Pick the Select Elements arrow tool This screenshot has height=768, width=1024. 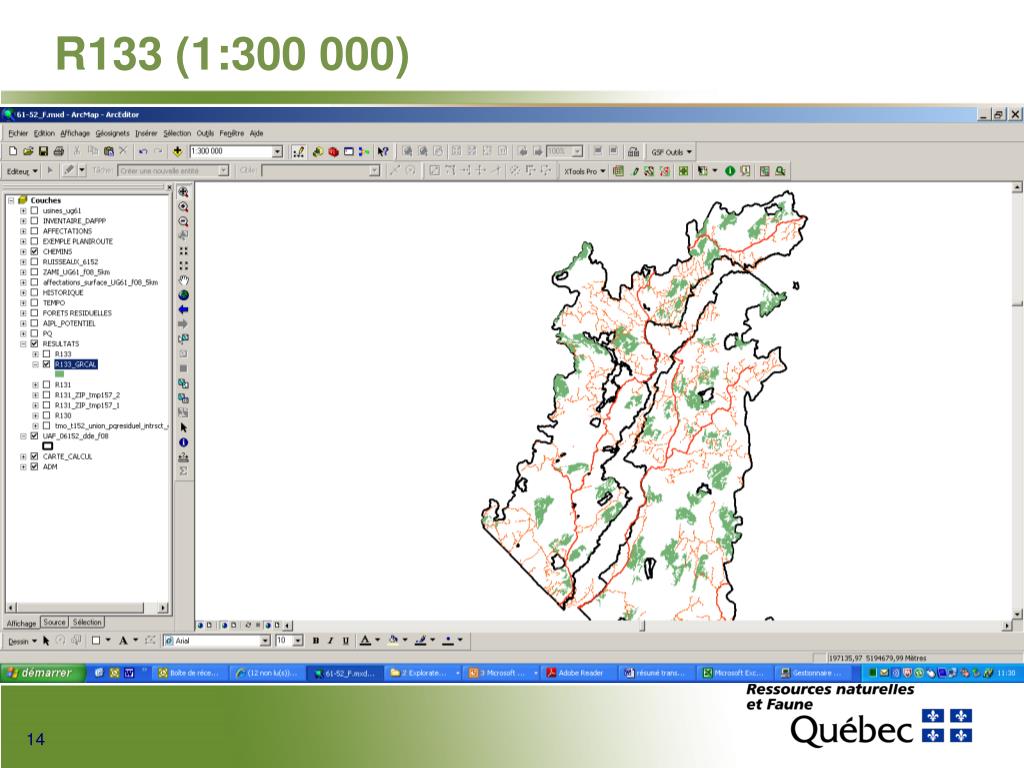pos(184,427)
